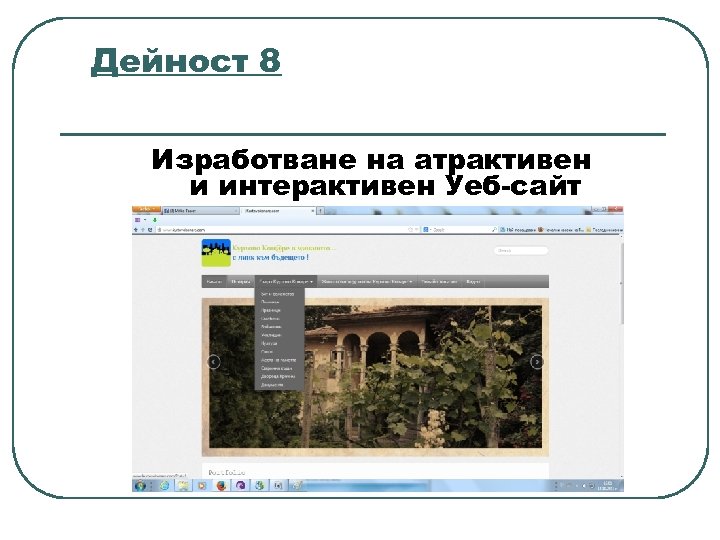Click the site logo with the city silhouette
This screenshot has height=540, width=720.
[x=216, y=253]
